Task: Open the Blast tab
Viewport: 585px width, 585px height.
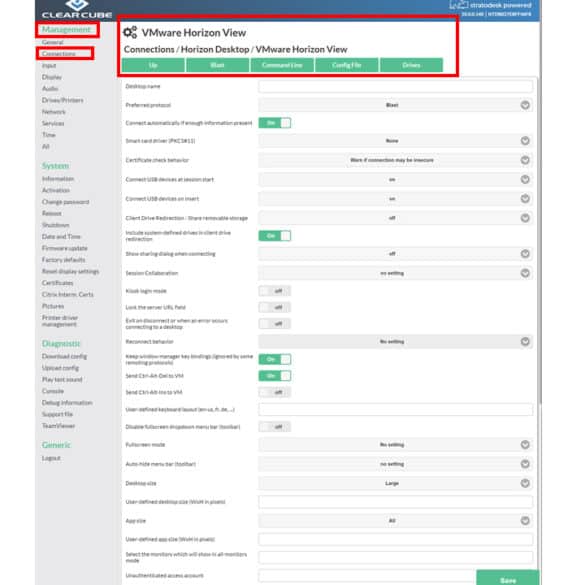Action: (x=218, y=65)
